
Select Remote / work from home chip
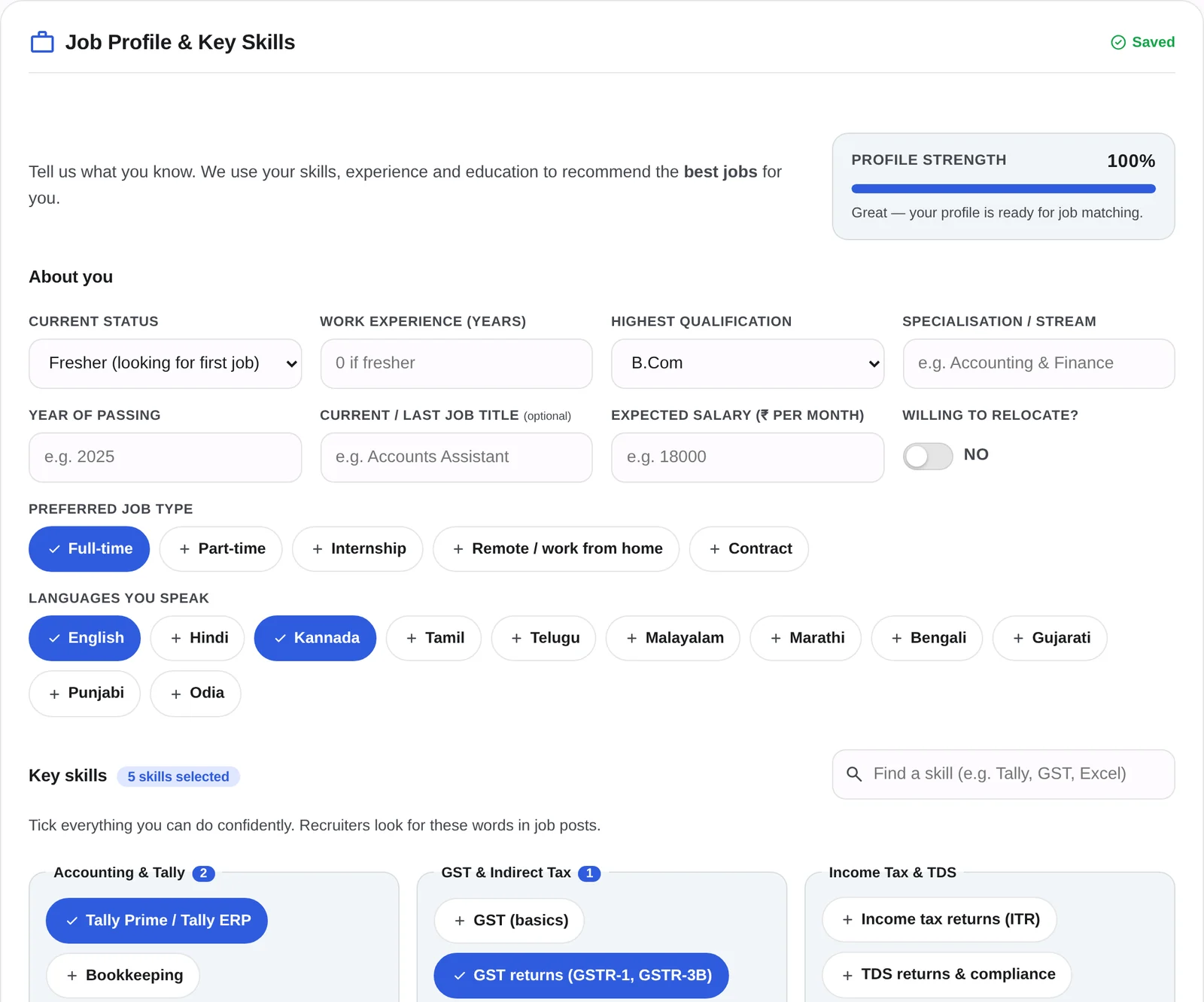556,549
